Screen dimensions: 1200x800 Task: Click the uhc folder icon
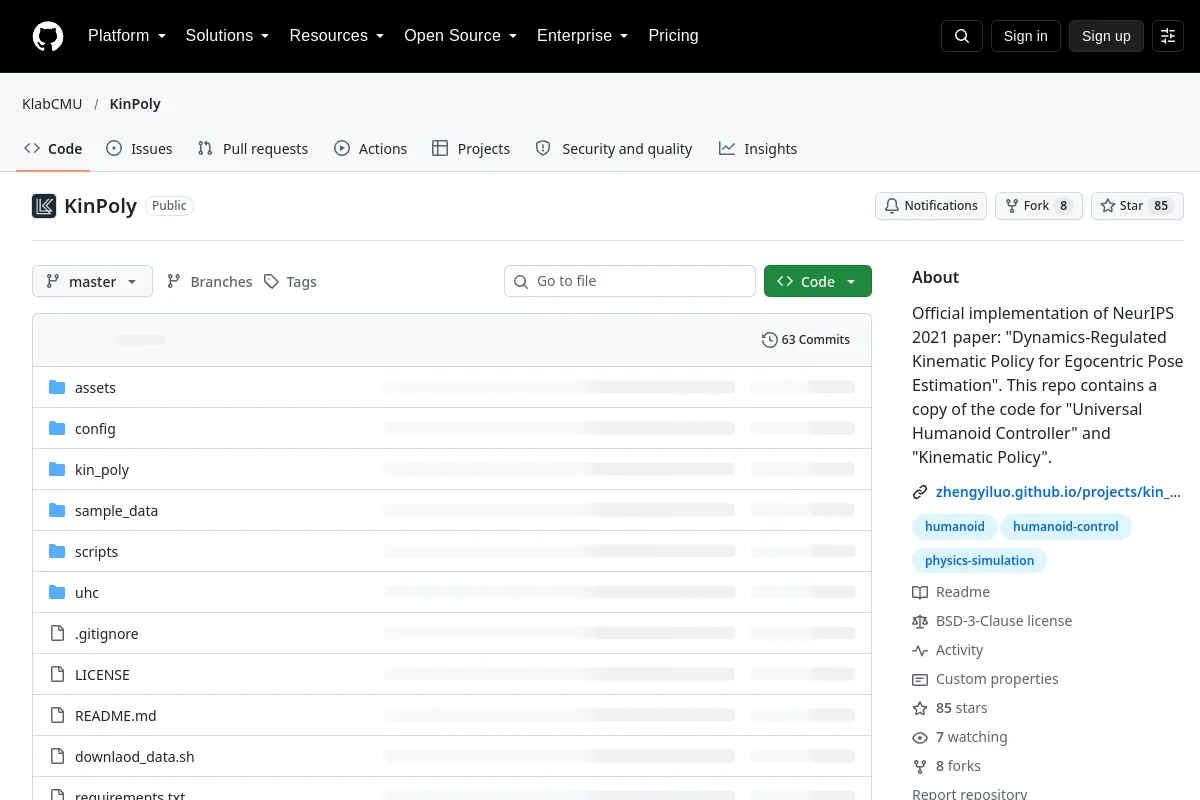[57, 592]
